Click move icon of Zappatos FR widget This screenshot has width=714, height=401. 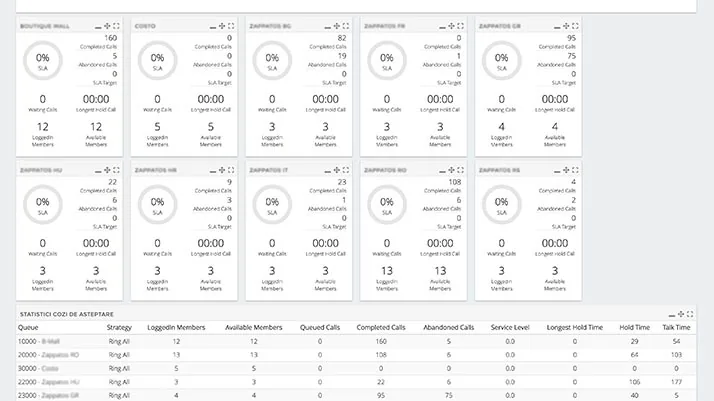coord(451,26)
